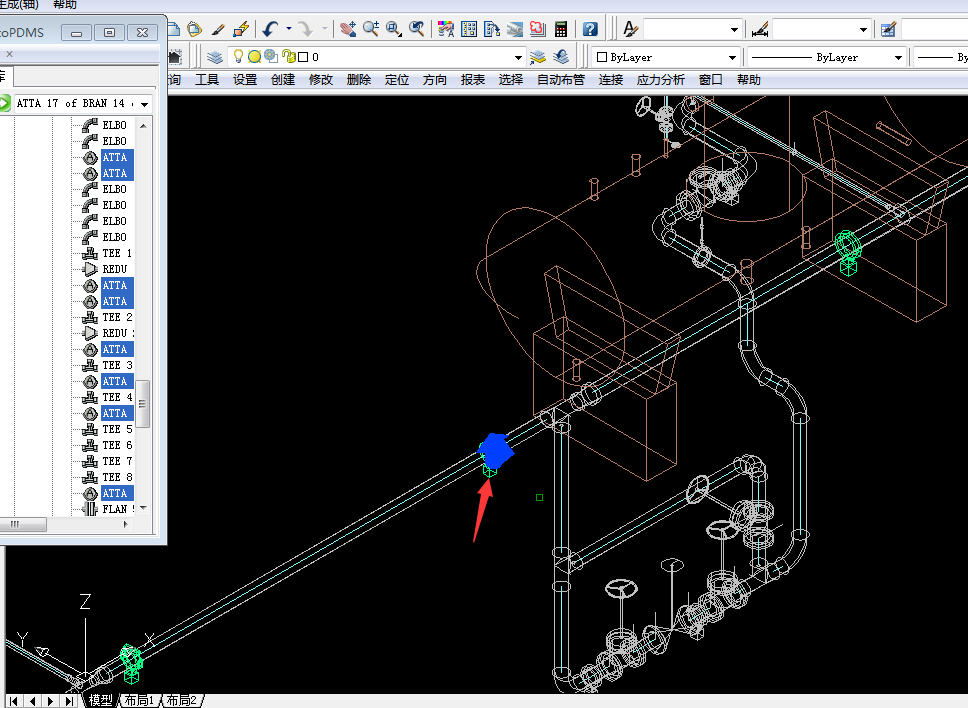Click the Undo arrow icon
This screenshot has height=708, width=968.
[x=271, y=29]
